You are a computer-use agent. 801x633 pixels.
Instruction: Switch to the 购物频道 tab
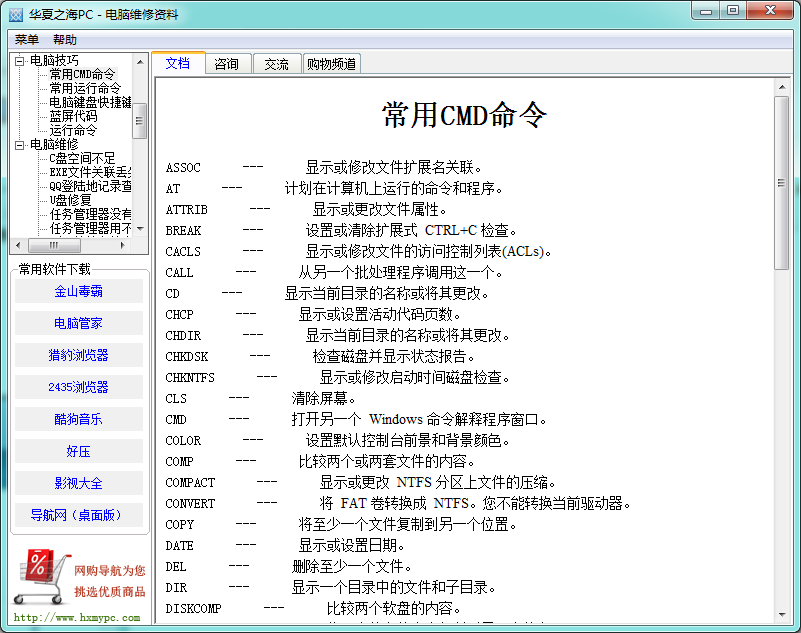click(332, 64)
